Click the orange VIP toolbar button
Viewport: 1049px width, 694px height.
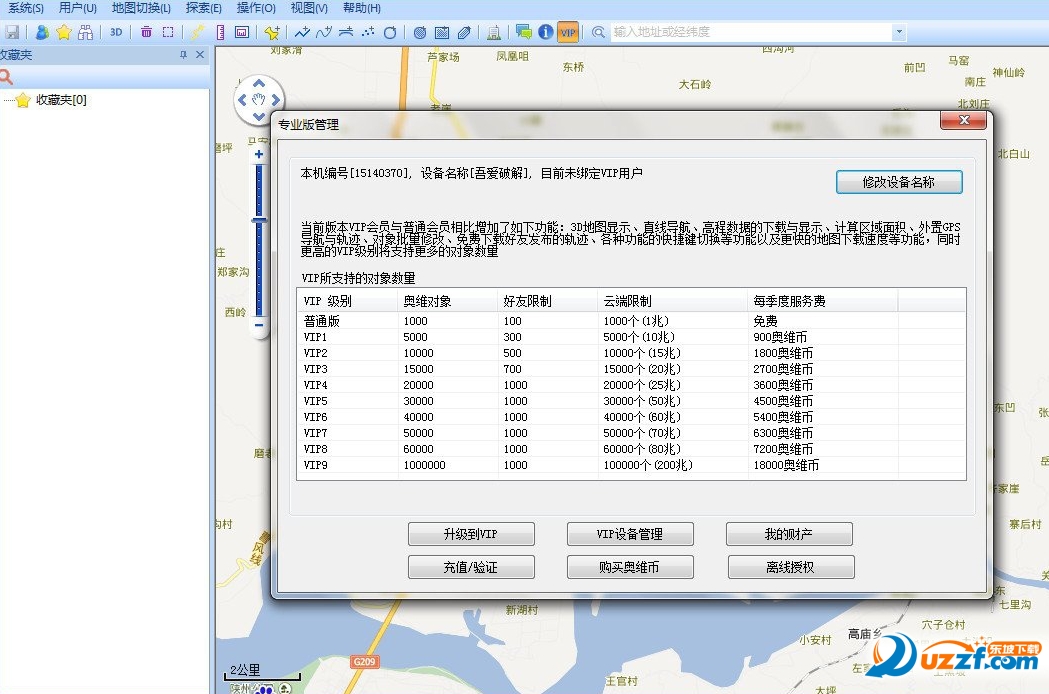click(568, 32)
